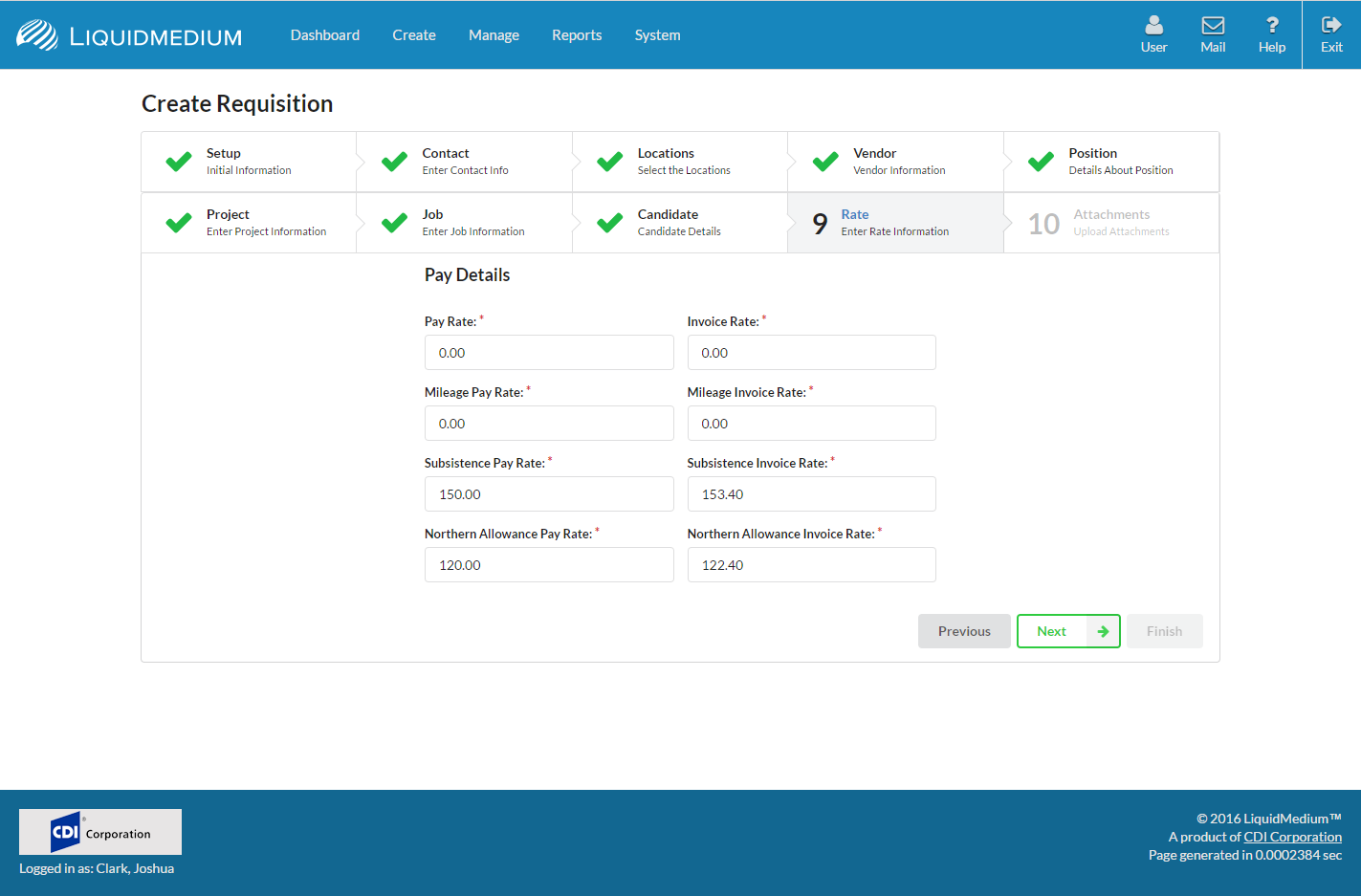
Task: Select the Attachments step 10
Action: pyautogui.click(x=1110, y=223)
